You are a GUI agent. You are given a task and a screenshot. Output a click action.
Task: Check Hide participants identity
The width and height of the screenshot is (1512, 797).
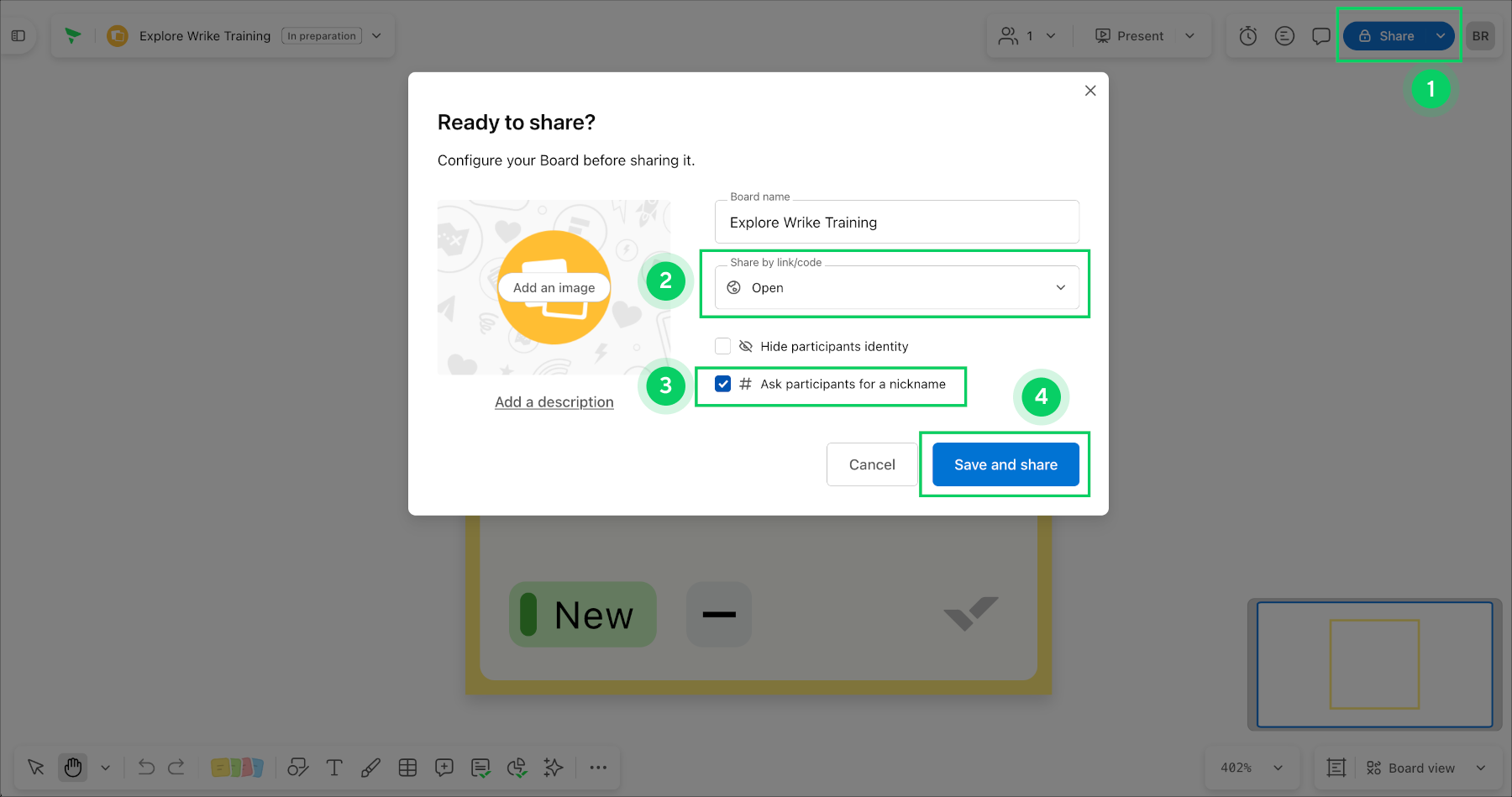tap(722, 346)
